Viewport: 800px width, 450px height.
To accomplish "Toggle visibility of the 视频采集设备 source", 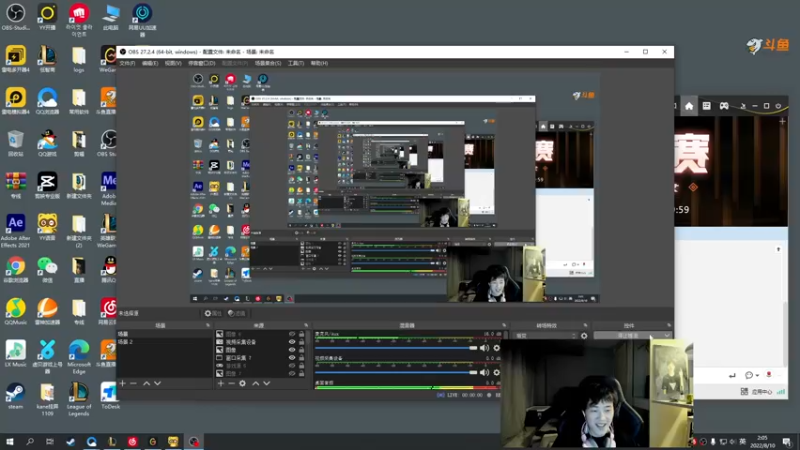I will [292, 342].
